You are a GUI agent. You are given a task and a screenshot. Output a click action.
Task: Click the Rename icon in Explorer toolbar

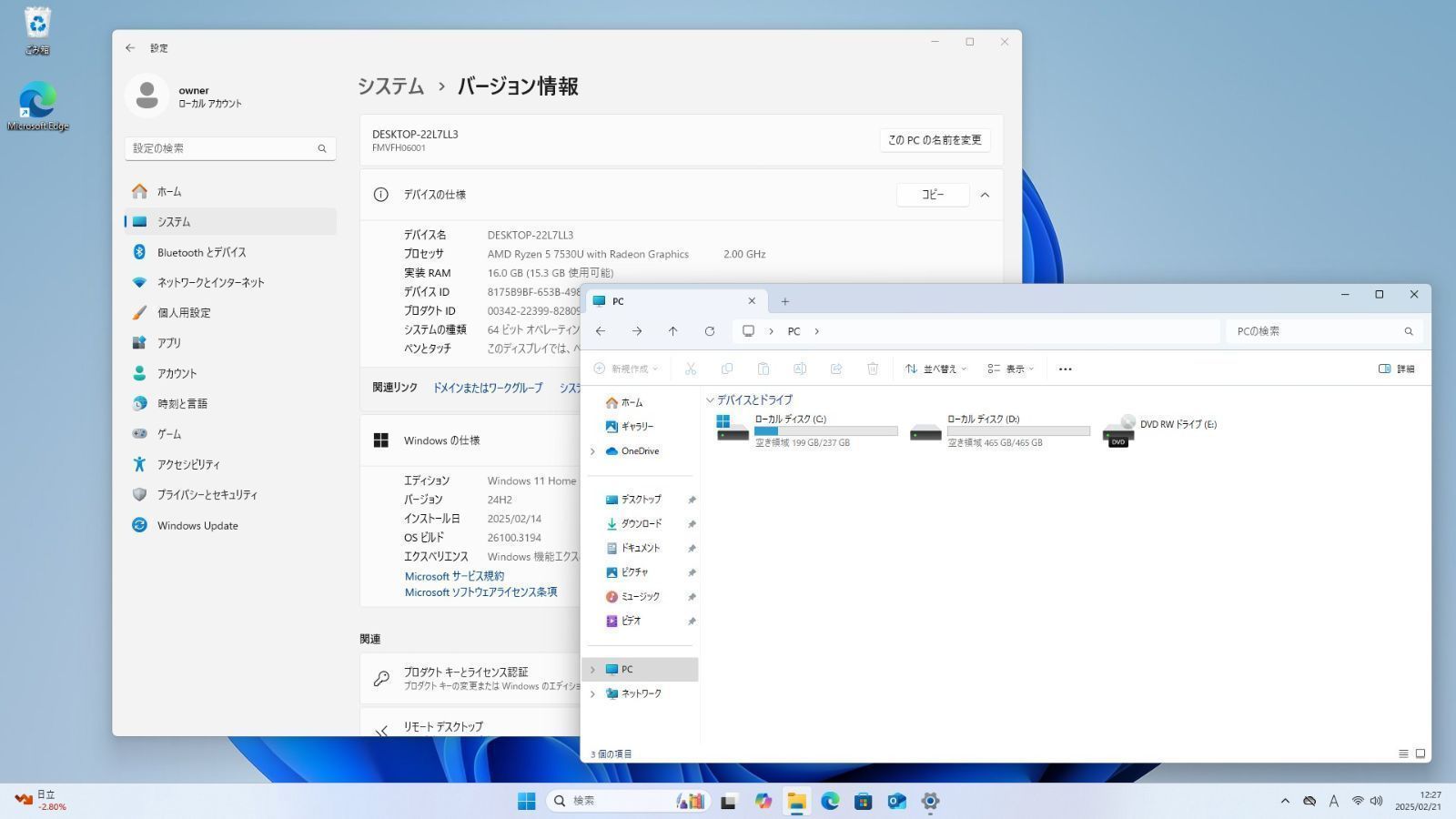click(x=800, y=369)
